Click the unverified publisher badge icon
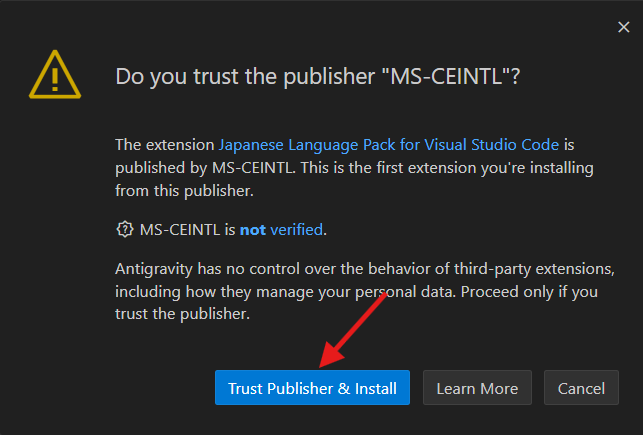643x435 pixels. point(125,229)
